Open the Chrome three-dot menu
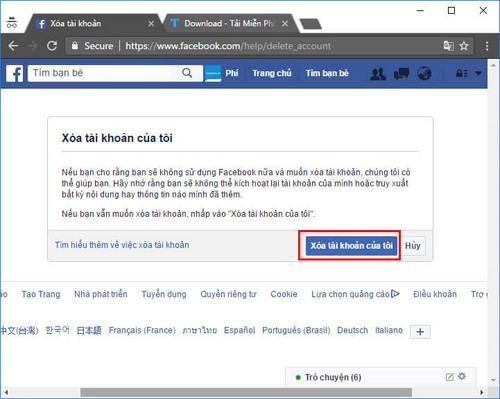This screenshot has height=399, width=500. [487, 46]
